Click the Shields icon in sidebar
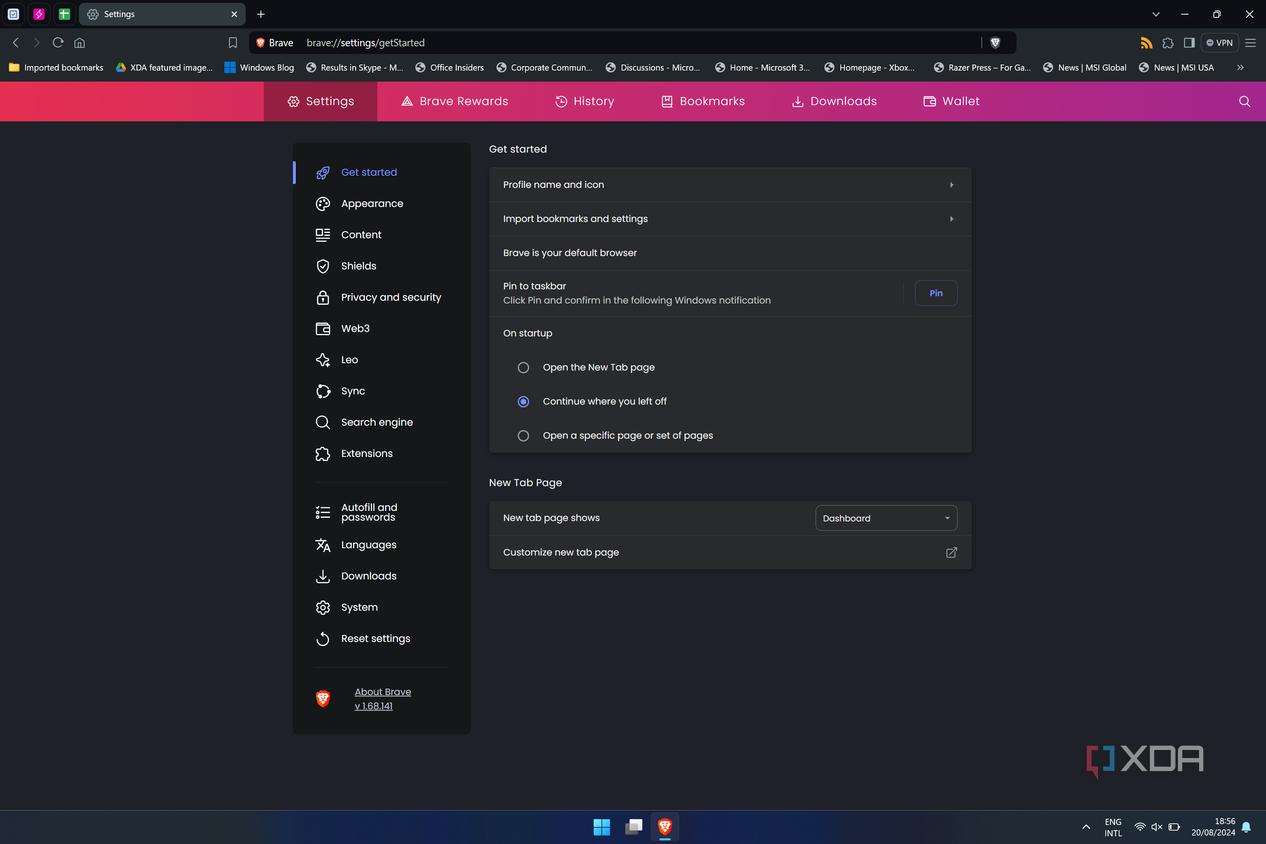This screenshot has height=844, width=1266. [323, 266]
